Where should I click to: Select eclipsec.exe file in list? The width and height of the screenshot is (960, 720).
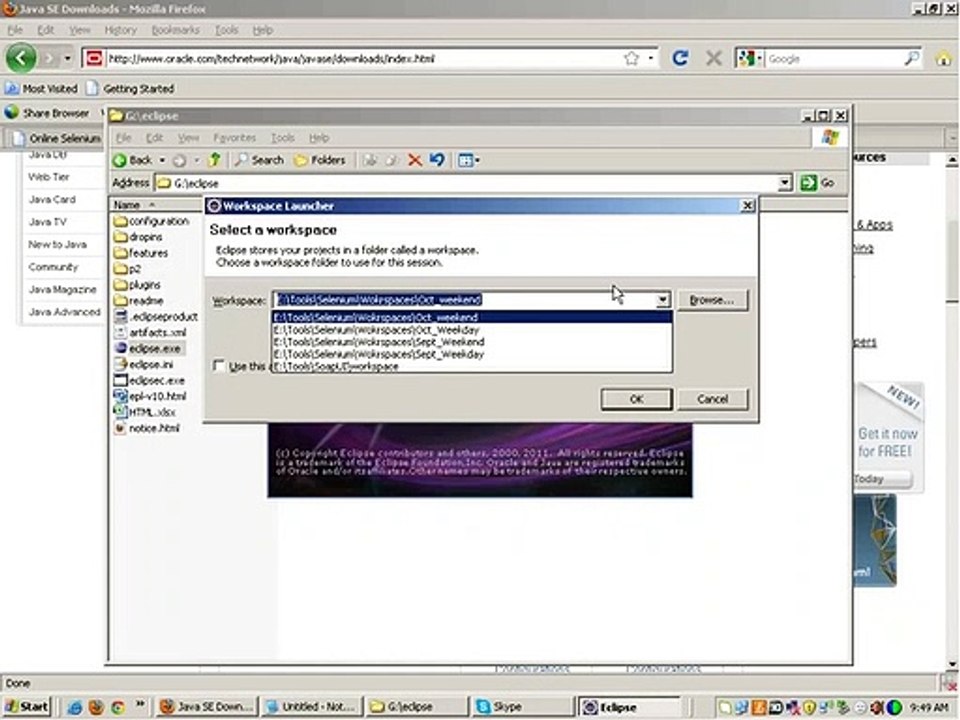pyautogui.click(x=149, y=380)
